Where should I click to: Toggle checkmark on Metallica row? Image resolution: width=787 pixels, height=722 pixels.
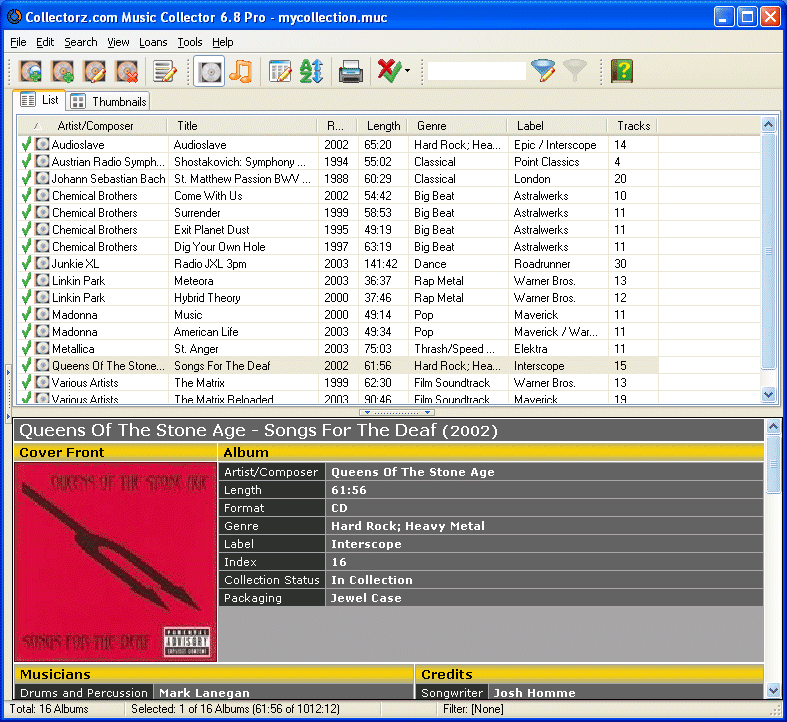[26, 348]
